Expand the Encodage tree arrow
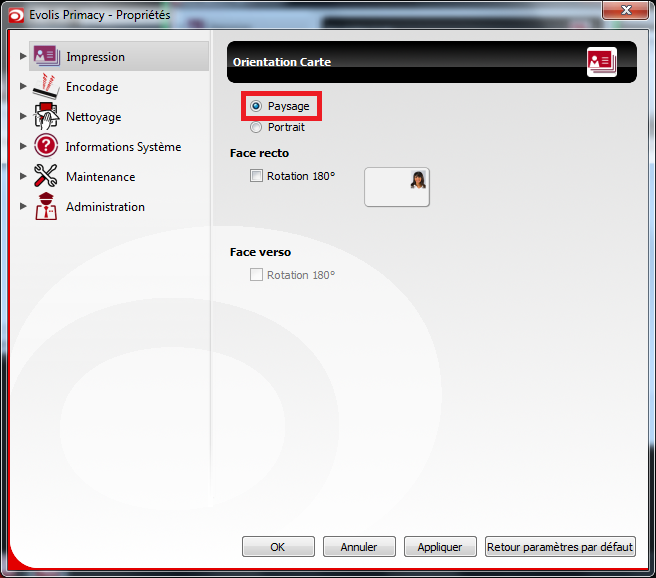 click(23, 86)
